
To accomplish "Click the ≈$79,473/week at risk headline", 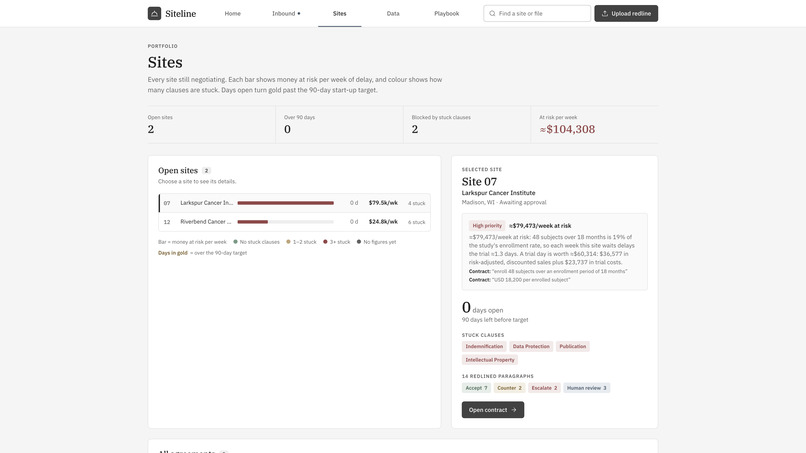I will (x=540, y=226).
